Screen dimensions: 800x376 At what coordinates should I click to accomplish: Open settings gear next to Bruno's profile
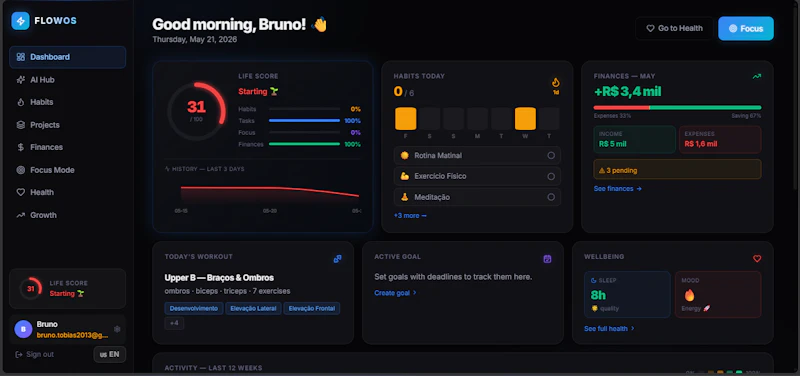(117, 330)
